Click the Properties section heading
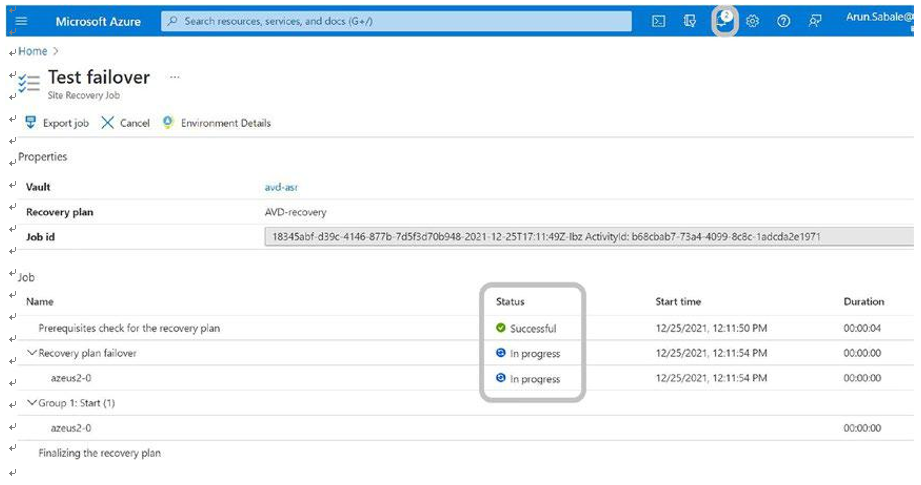921x485 pixels. click(42, 157)
